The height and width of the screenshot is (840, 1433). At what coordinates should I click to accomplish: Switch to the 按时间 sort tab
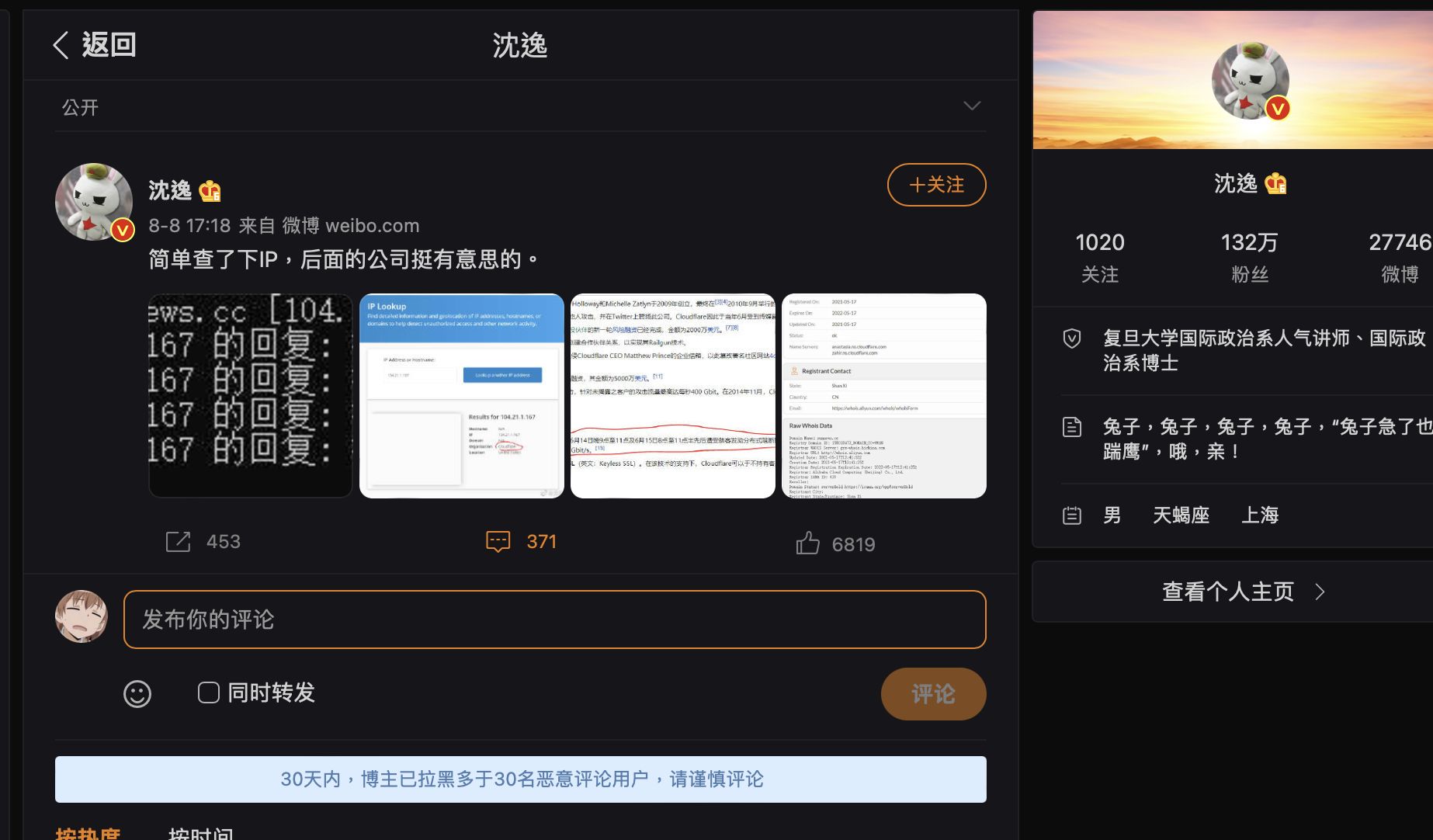pyautogui.click(x=200, y=834)
